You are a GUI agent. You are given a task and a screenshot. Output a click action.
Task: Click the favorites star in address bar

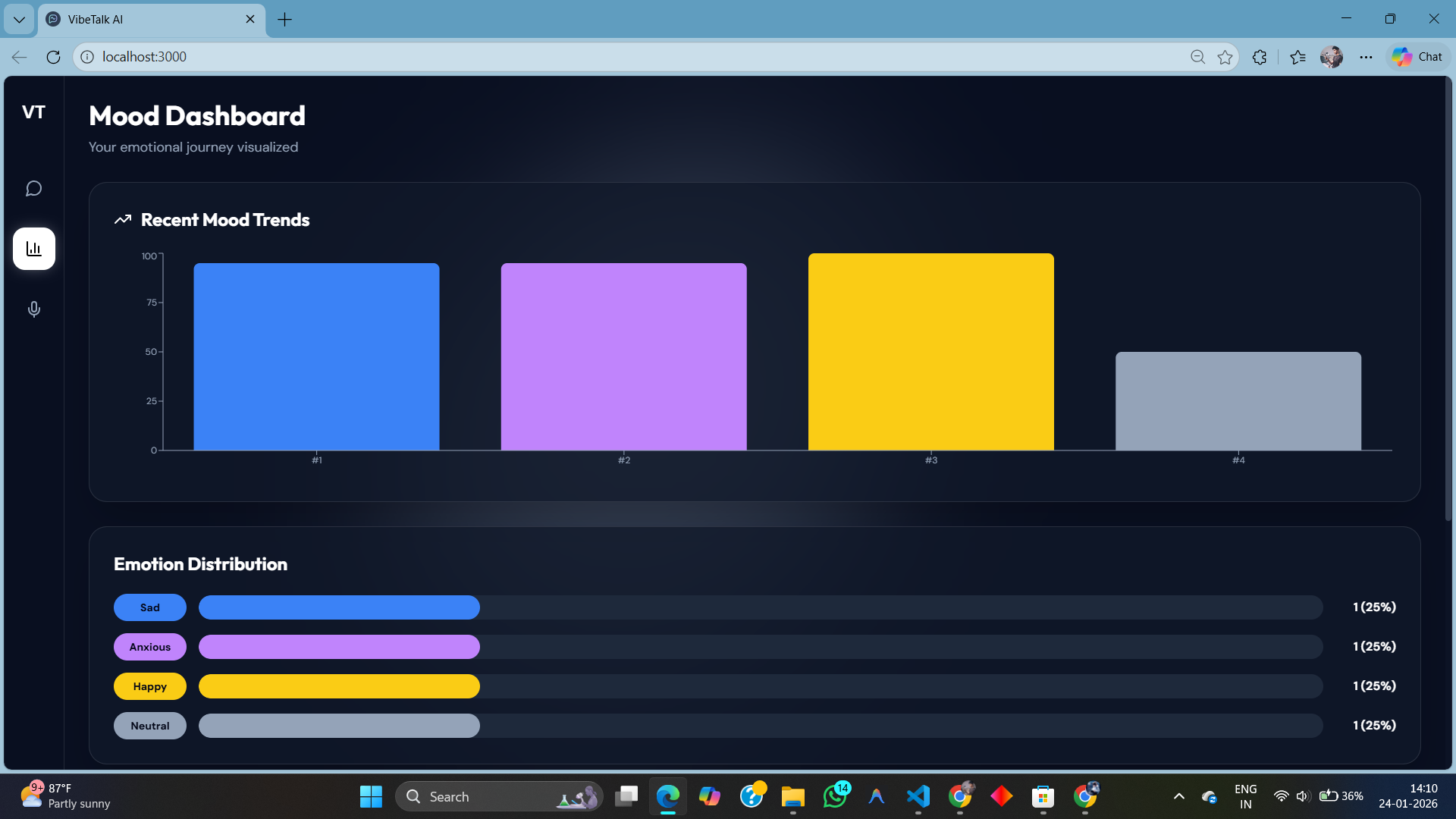coord(1225,57)
